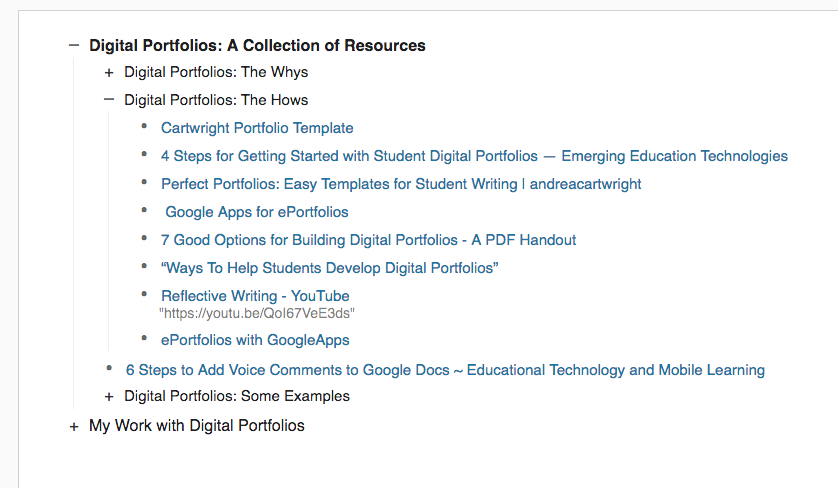Expand 'Digital Portfolios: The Whys' section

tap(109, 72)
